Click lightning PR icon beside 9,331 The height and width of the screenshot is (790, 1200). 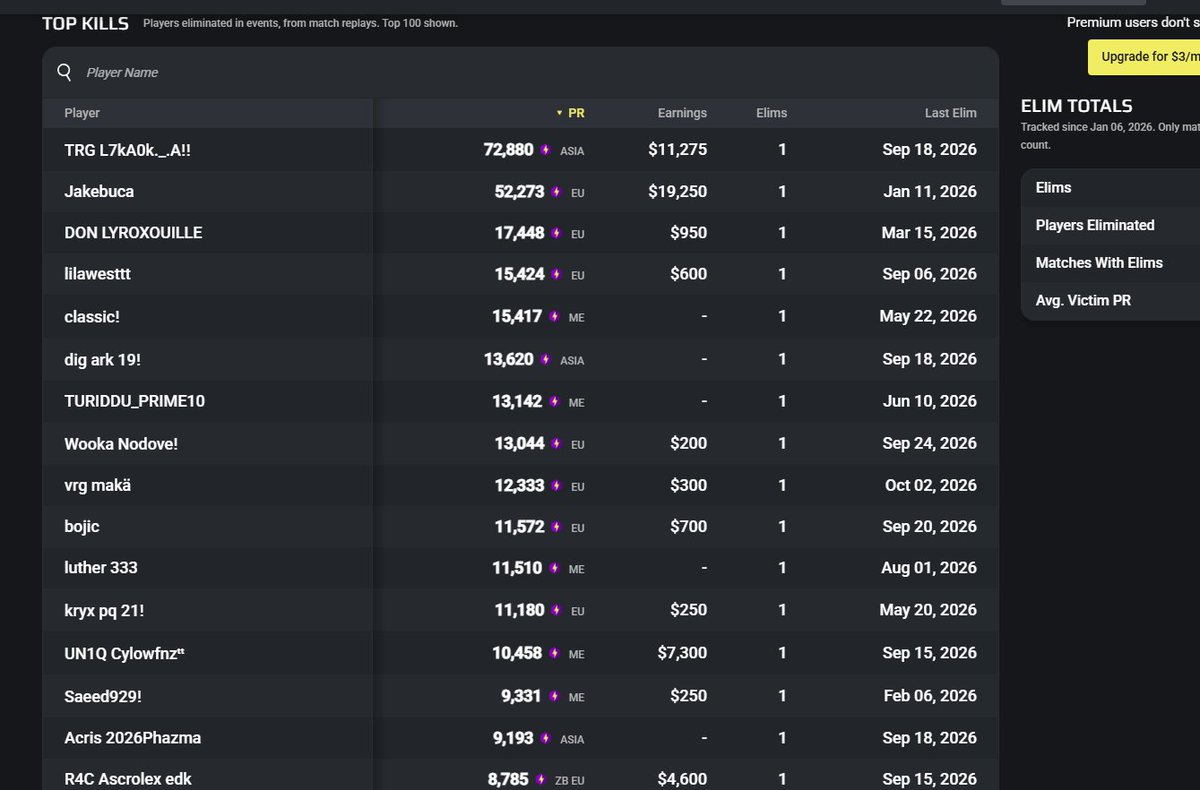[x=553, y=697]
